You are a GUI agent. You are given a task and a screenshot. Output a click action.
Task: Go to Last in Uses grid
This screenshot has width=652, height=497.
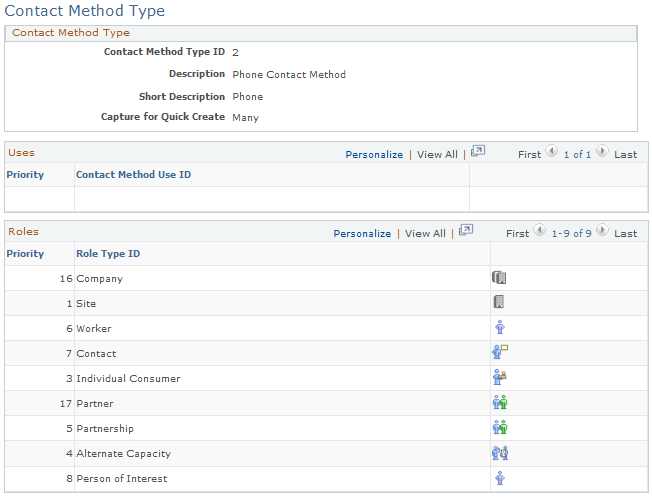pyautogui.click(x=625, y=155)
